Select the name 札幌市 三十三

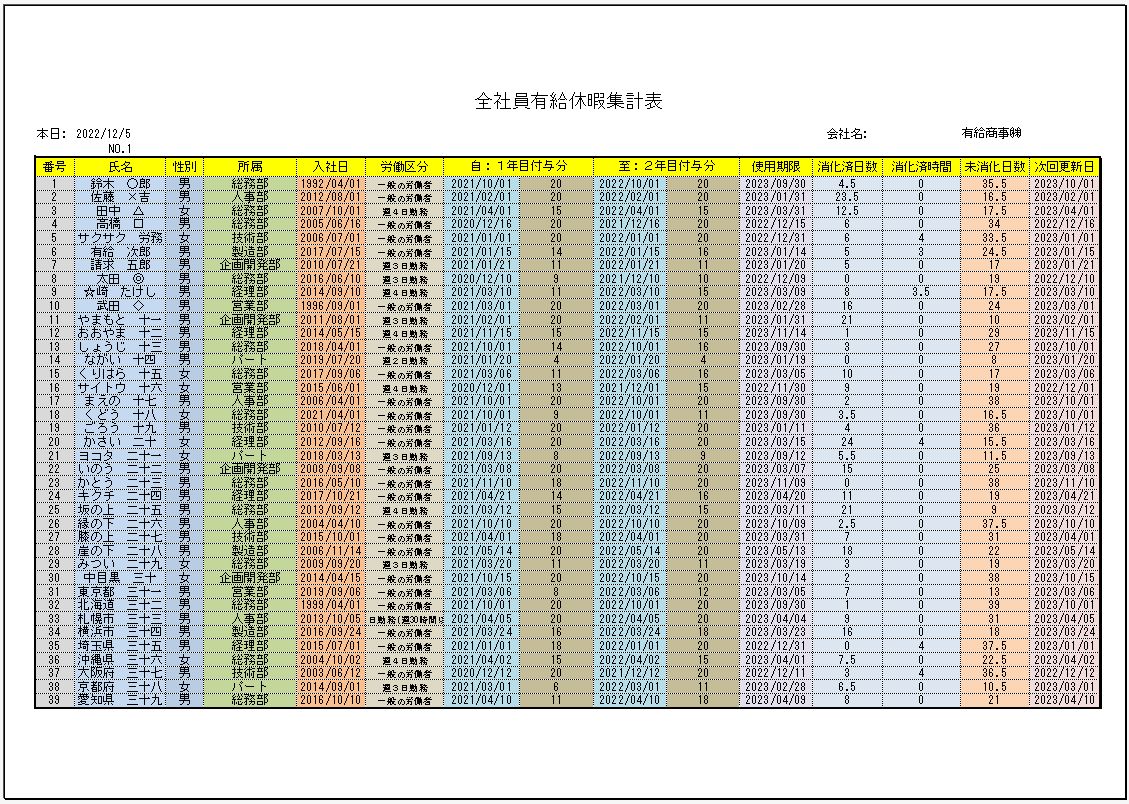tap(120, 618)
